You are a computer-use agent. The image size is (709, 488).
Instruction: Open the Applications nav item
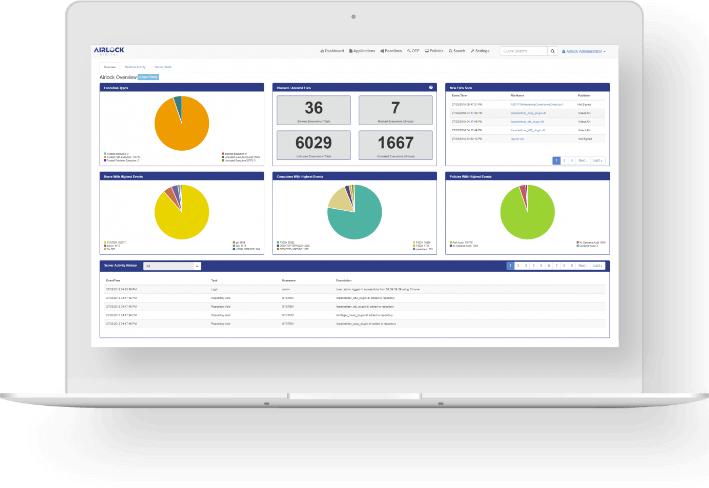click(x=362, y=51)
